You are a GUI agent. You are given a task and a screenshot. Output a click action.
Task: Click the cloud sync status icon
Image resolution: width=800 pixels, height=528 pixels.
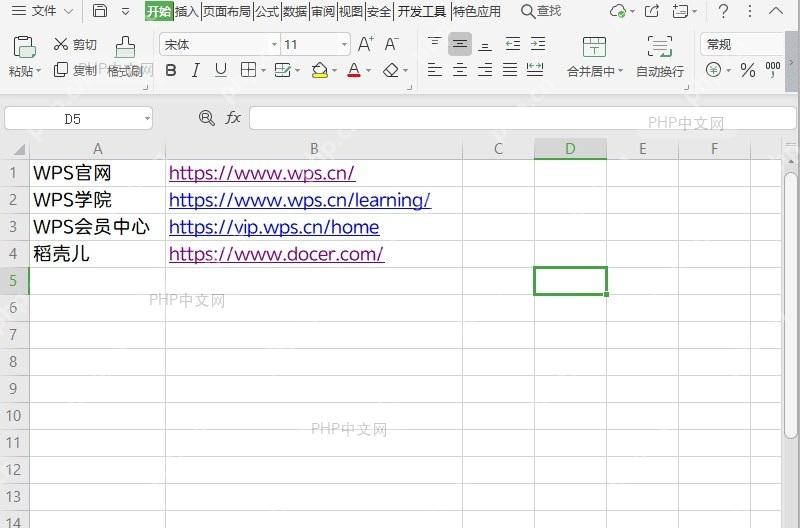[618, 11]
